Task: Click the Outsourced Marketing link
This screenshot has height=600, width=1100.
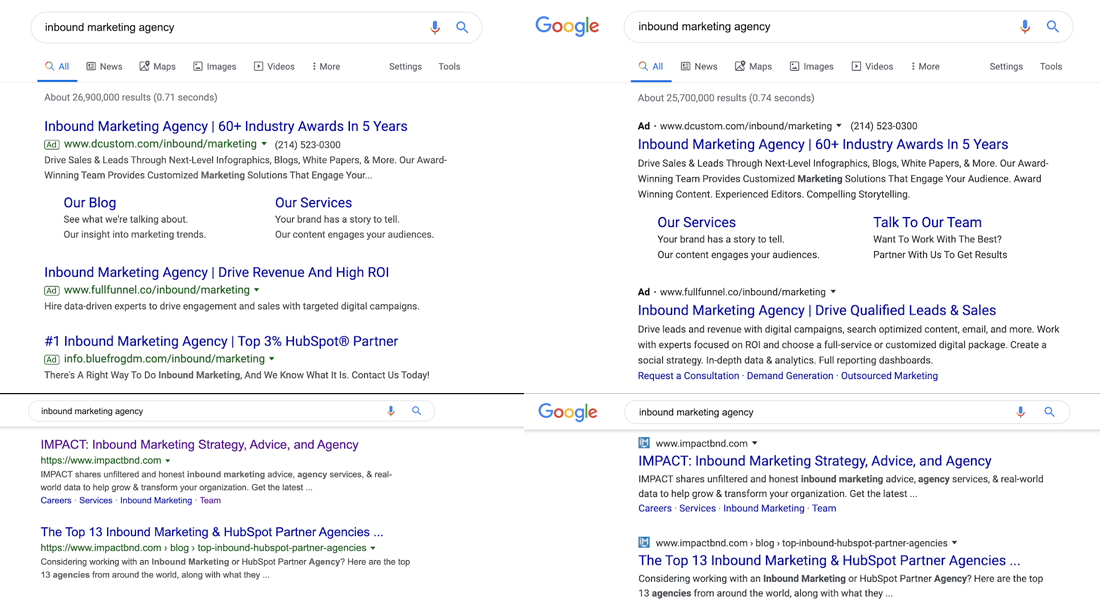Action: [x=890, y=375]
